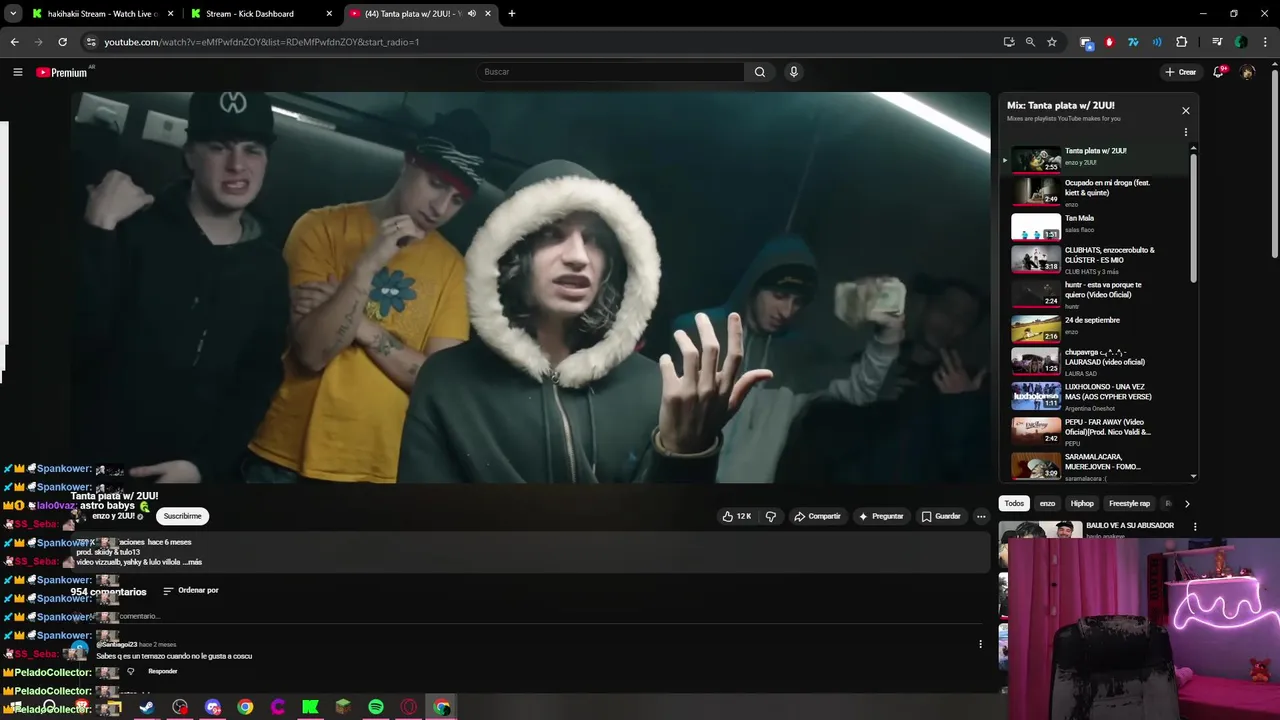Viewport: 1280px width, 720px height.
Task: Expand description with ...más
Action: point(192,562)
